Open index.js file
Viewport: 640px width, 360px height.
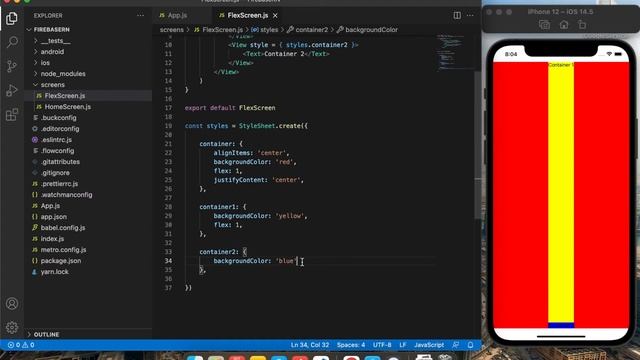pos(52,239)
